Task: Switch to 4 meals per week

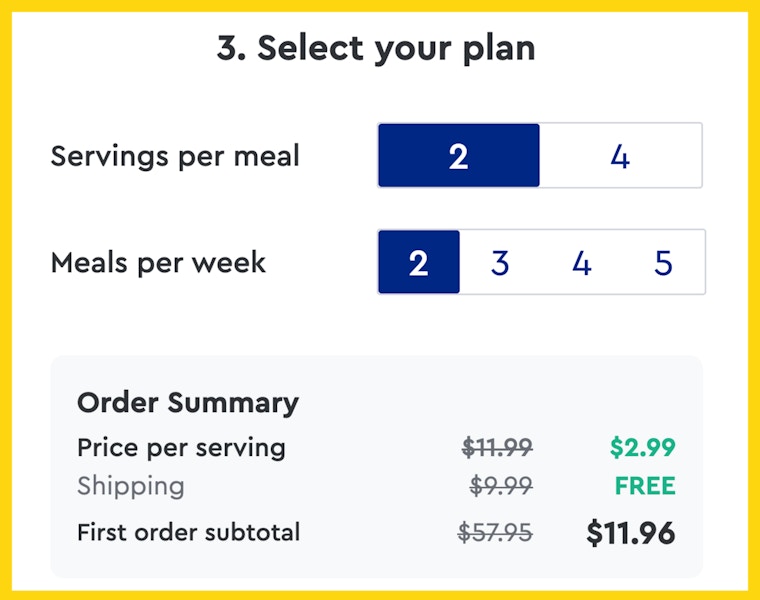Action: [x=582, y=262]
